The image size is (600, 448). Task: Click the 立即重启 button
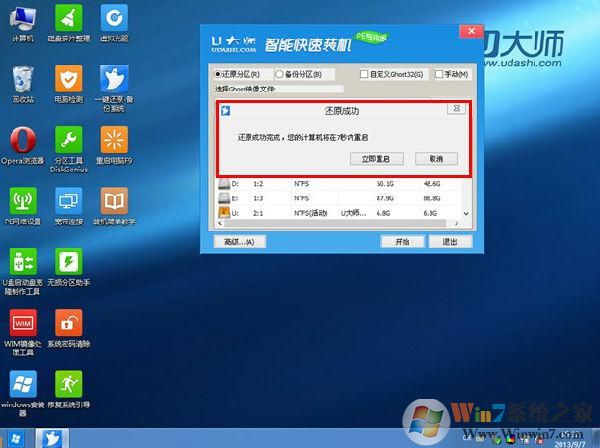point(377,158)
